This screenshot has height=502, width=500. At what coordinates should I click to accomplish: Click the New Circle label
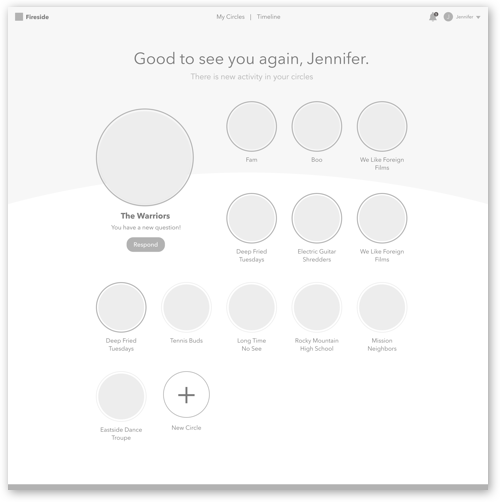(x=186, y=428)
